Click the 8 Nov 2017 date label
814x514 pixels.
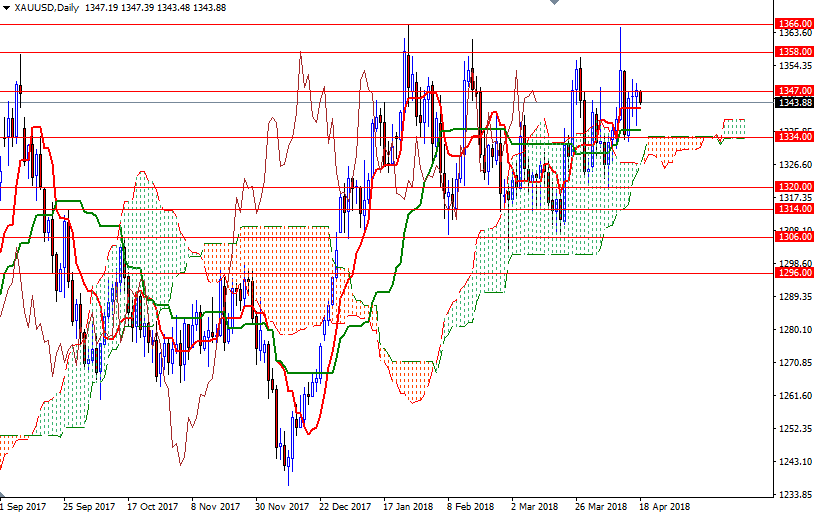tap(215, 506)
